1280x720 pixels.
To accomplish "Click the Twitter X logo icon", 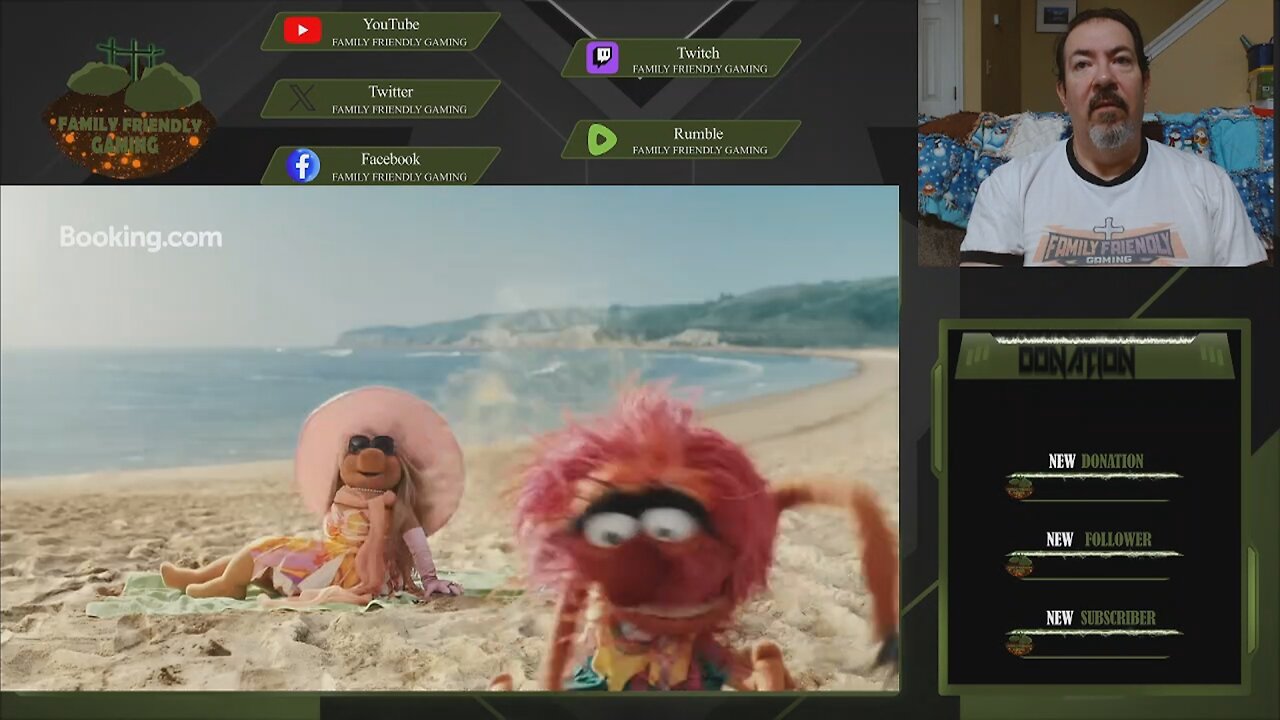I will (x=302, y=98).
